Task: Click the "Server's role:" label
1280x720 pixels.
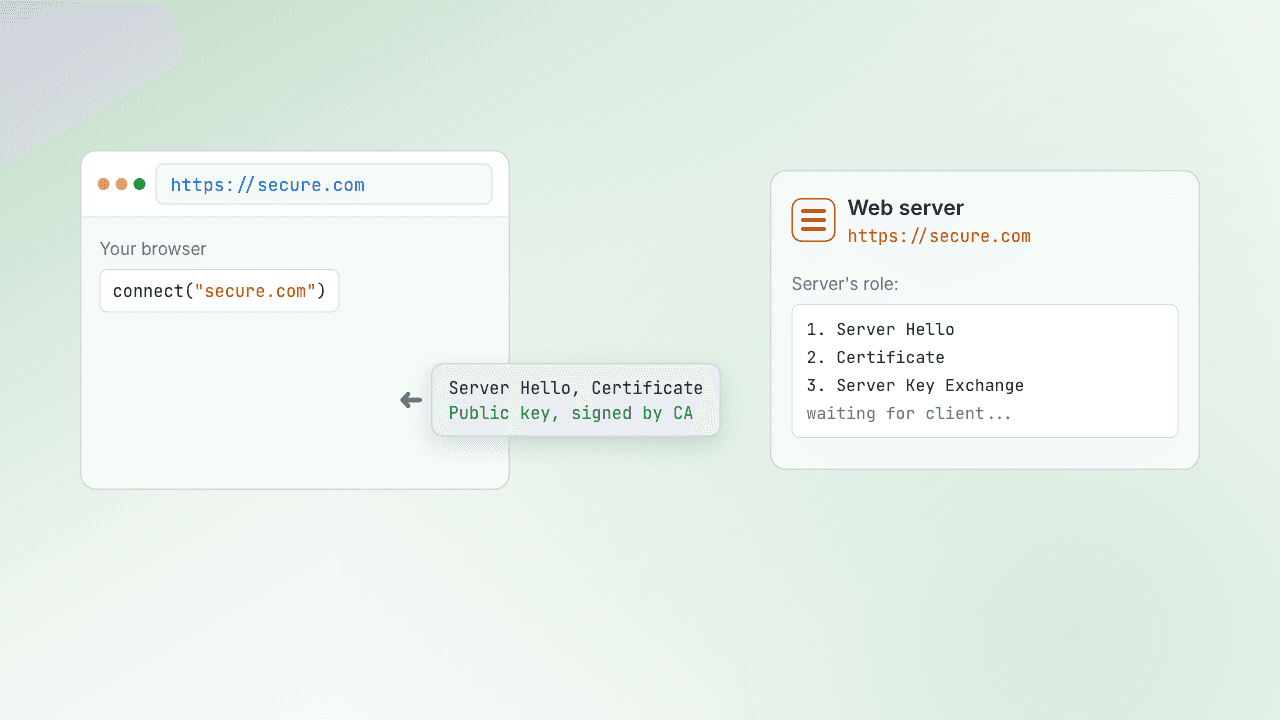Action: click(845, 284)
